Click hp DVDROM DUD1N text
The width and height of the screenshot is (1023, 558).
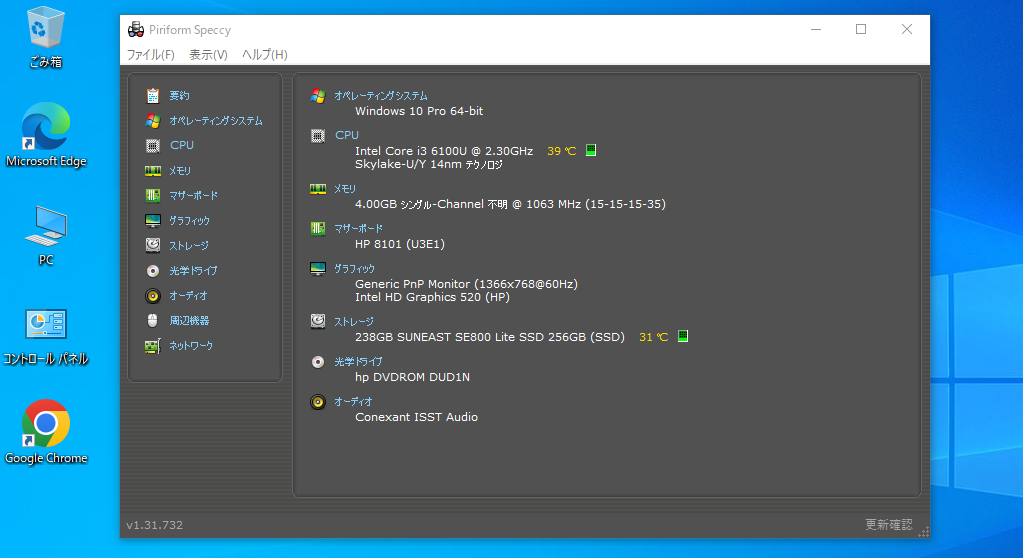click(412, 377)
